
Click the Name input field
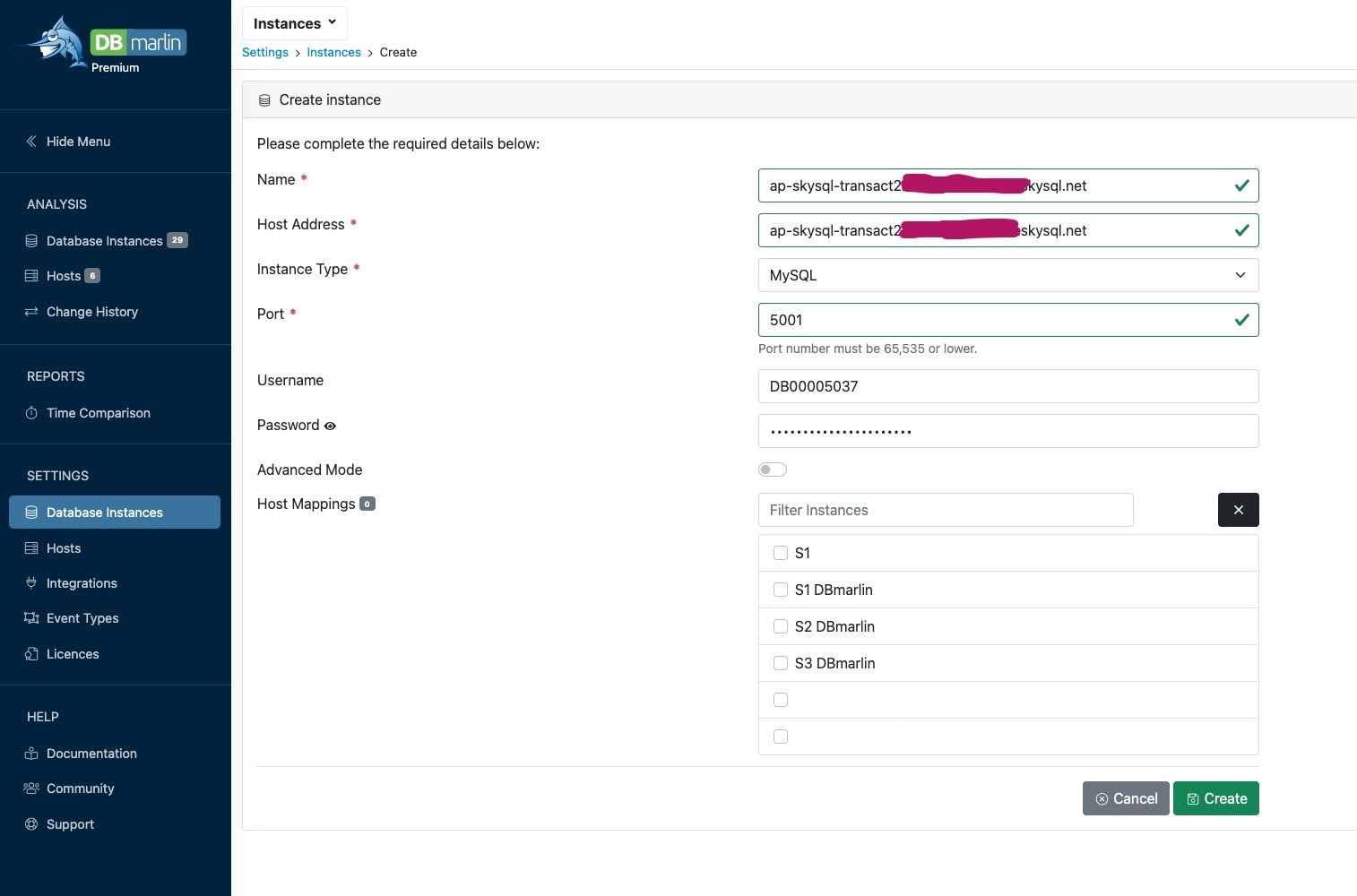pos(1008,185)
